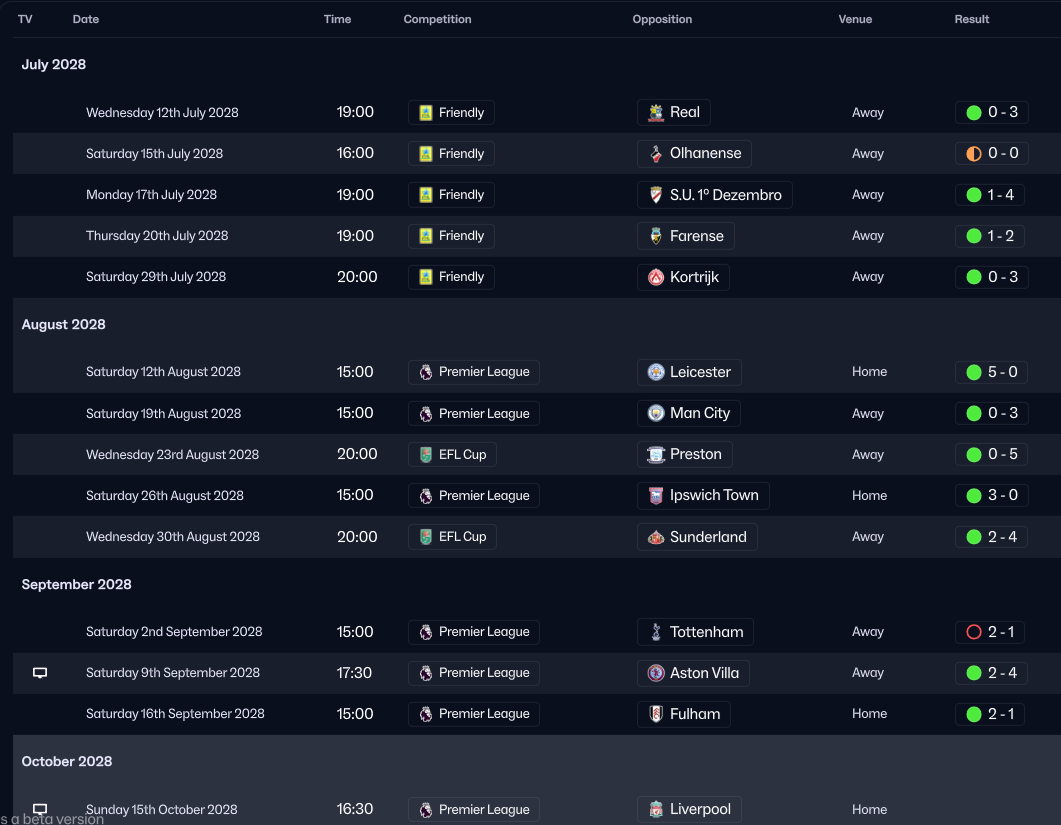The height and width of the screenshot is (825, 1061).
Task: Click the TV broadcast icon beside Liverpool fixture
Action: 40,809
